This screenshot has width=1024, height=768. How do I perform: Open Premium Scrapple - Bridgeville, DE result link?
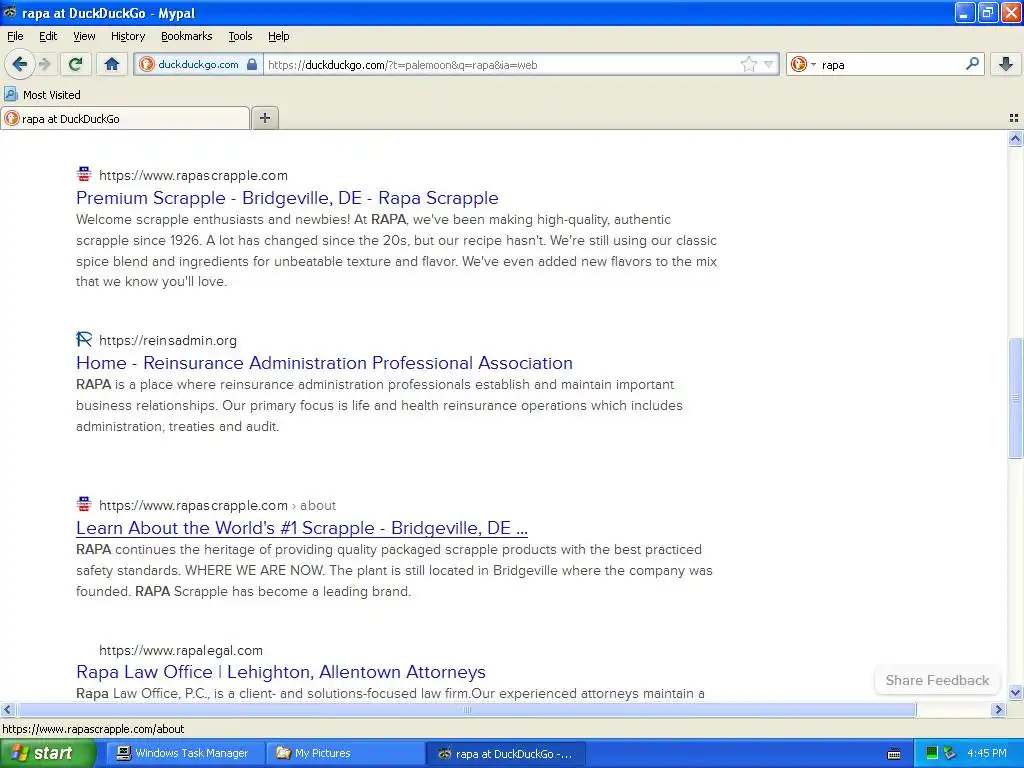(287, 198)
